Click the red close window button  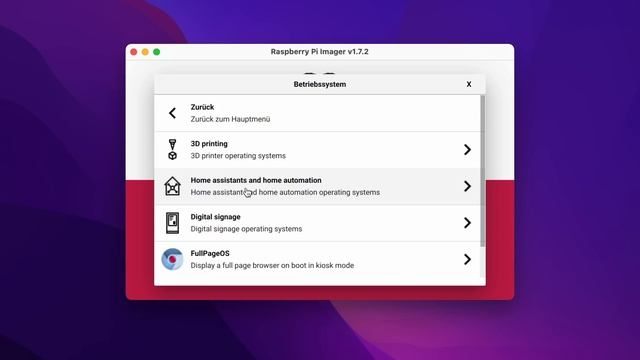point(133,52)
